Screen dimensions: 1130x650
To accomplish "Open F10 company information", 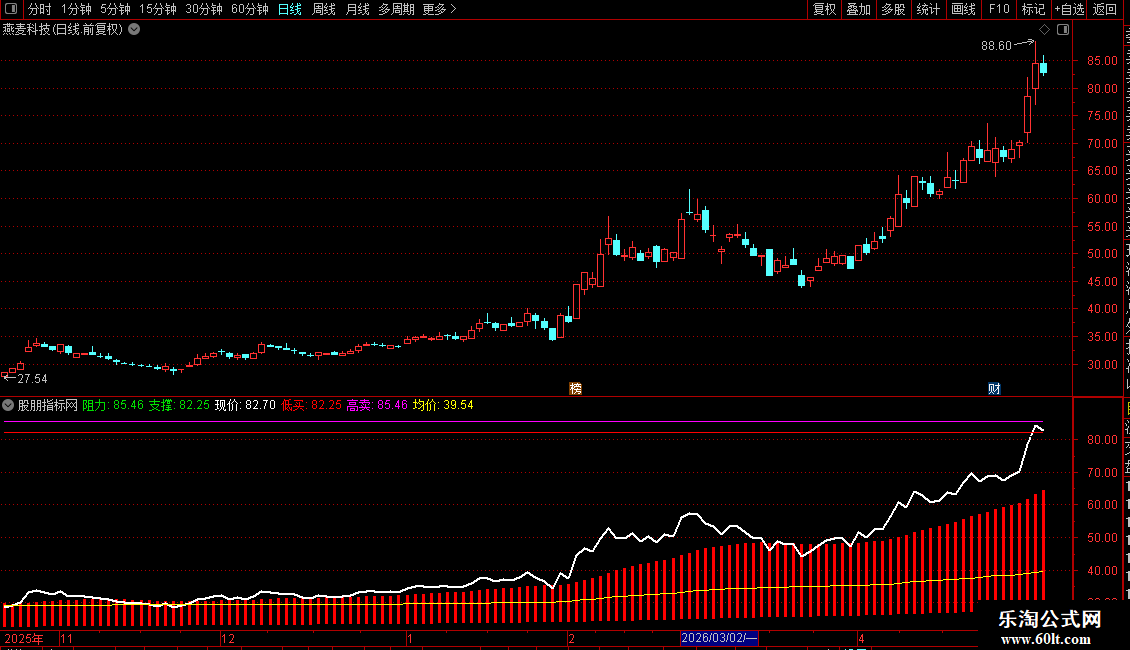I will tap(999, 9).
